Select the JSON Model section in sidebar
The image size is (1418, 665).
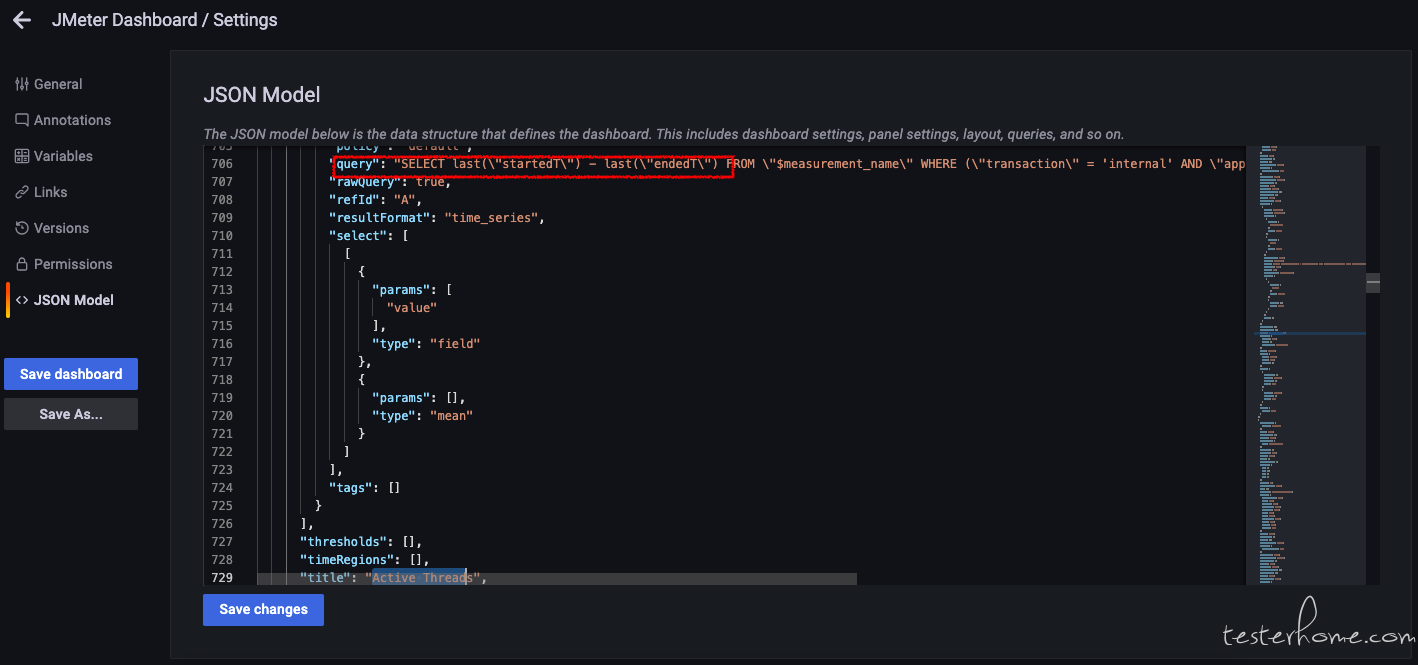(x=64, y=300)
